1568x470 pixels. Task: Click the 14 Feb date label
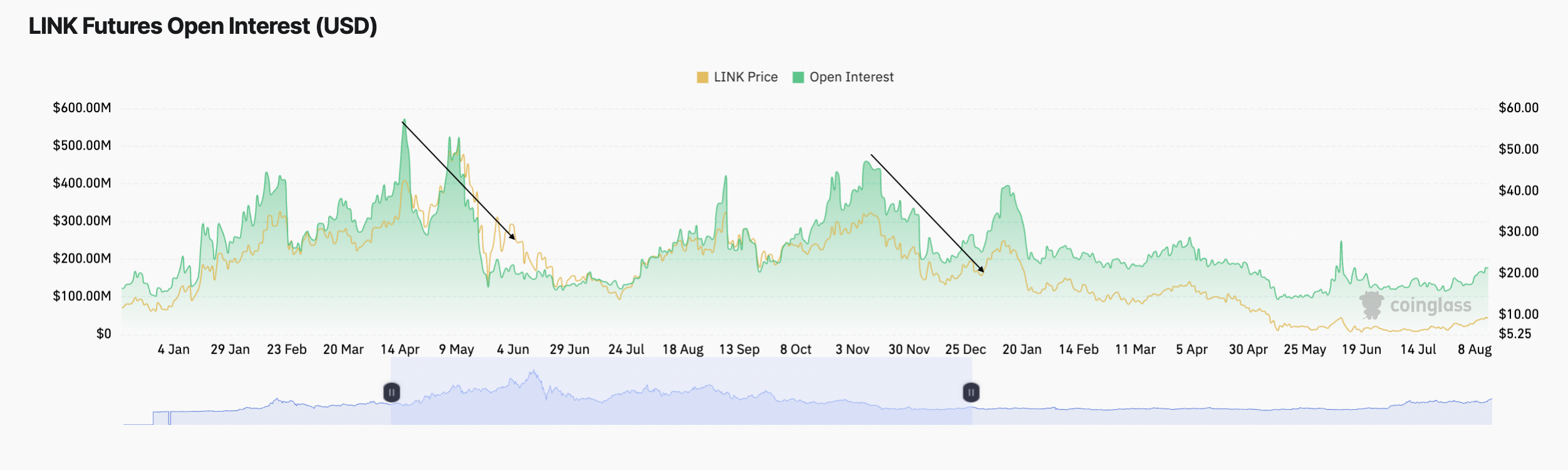(1079, 350)
